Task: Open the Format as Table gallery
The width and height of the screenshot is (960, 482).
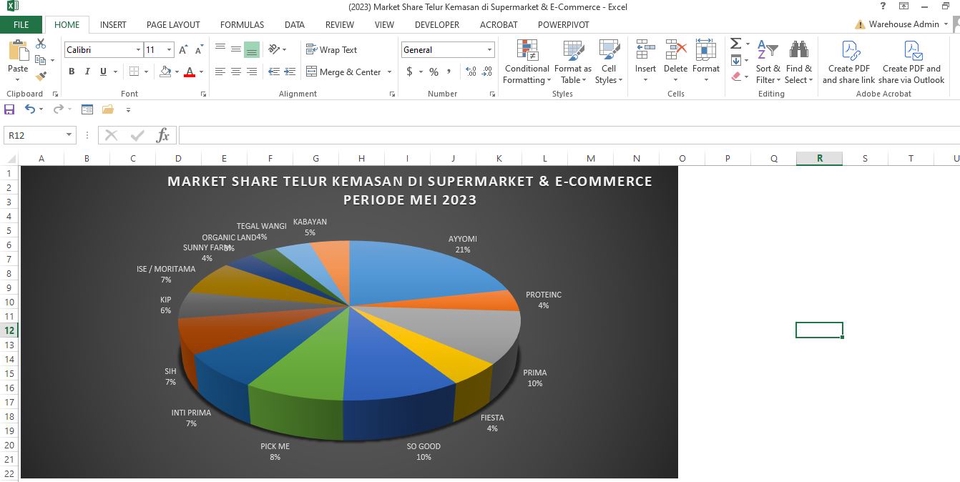Action: [573, 62]
